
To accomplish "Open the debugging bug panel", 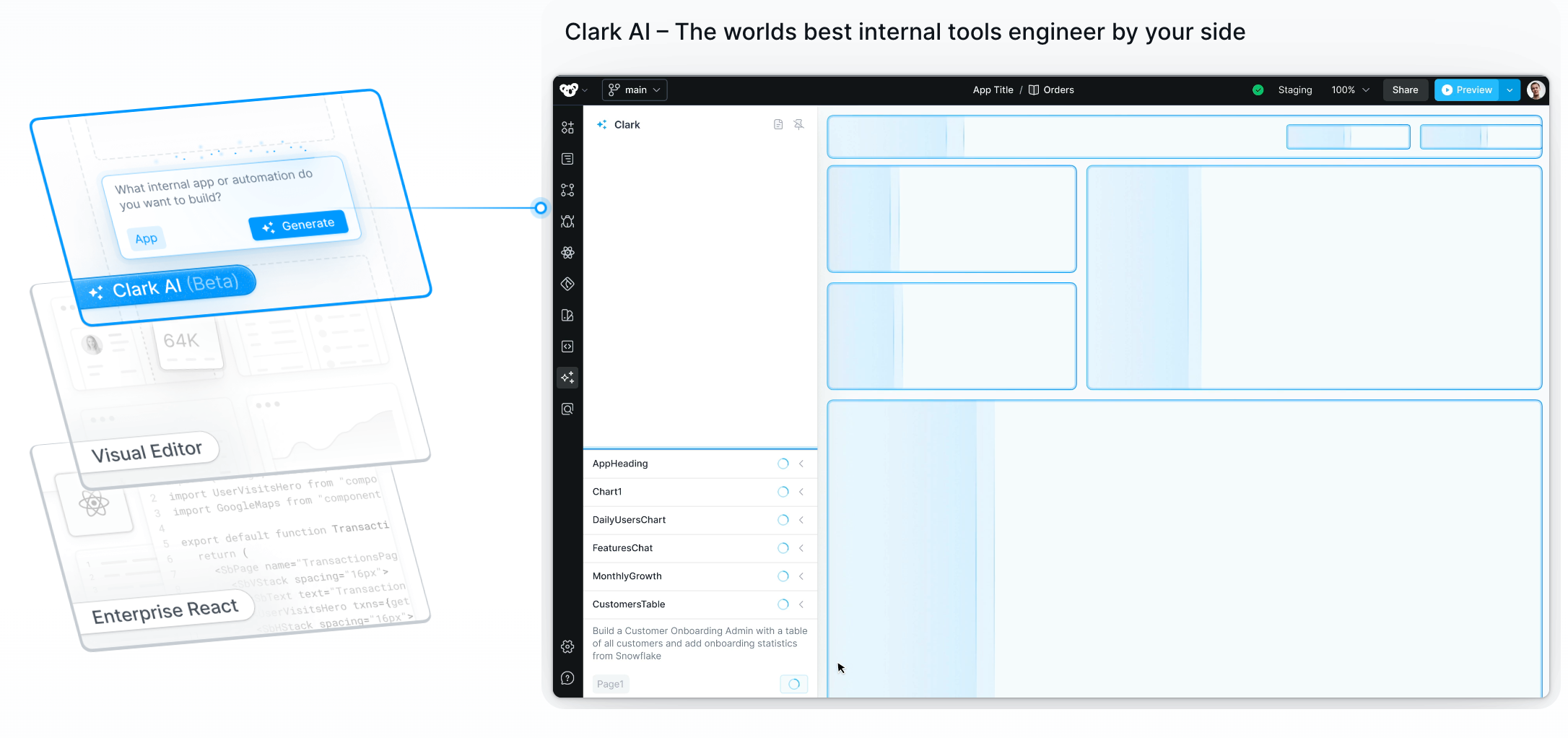I will (x=567, y=222).
